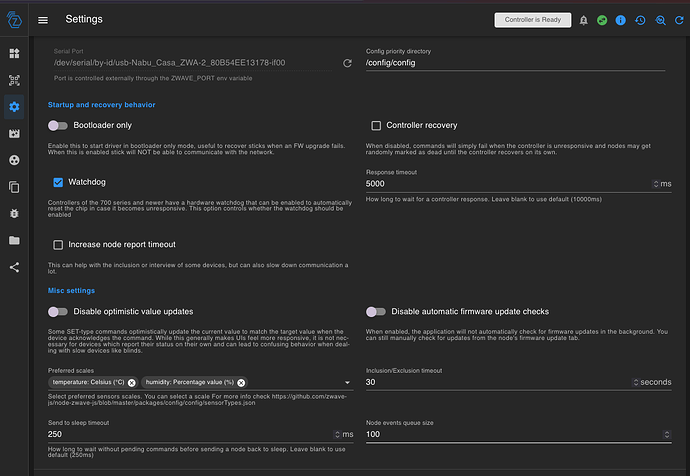
Task: Toggle Disable automatic firmware update checks
Action: 376,312
